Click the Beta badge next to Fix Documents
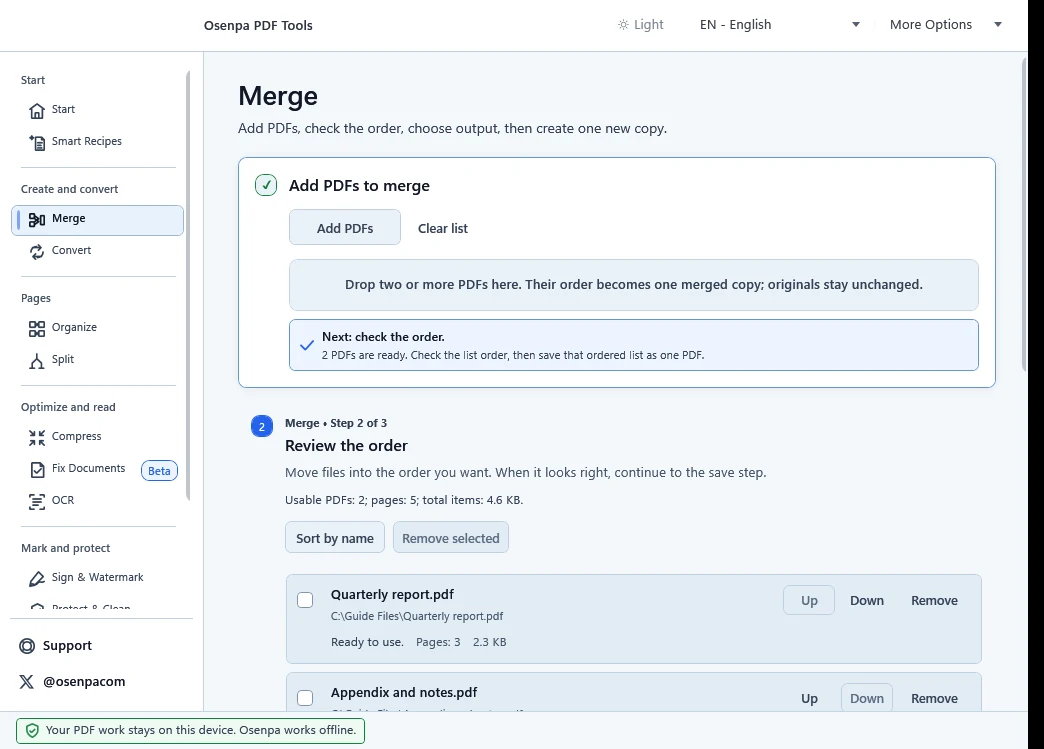 (159, 471)
